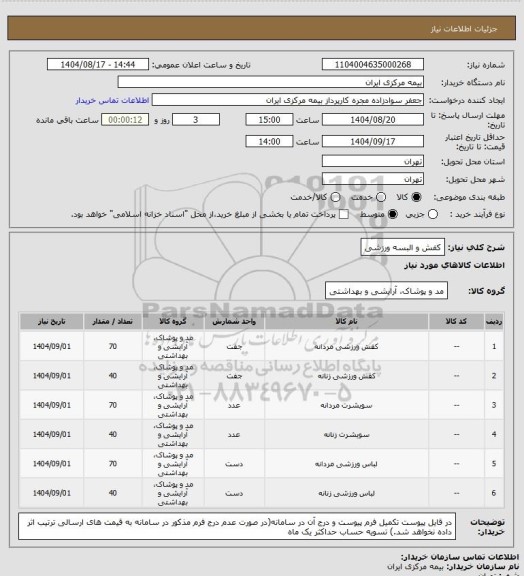Click need date 1404/09/01 in row 6
The width and height of the screenshot is (524, 576).
(x=51, y=493)
